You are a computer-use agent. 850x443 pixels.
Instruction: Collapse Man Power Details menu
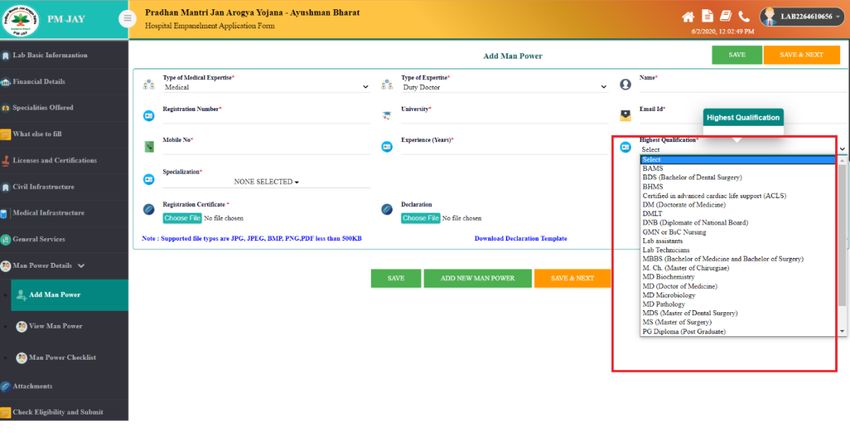point(64,266)
